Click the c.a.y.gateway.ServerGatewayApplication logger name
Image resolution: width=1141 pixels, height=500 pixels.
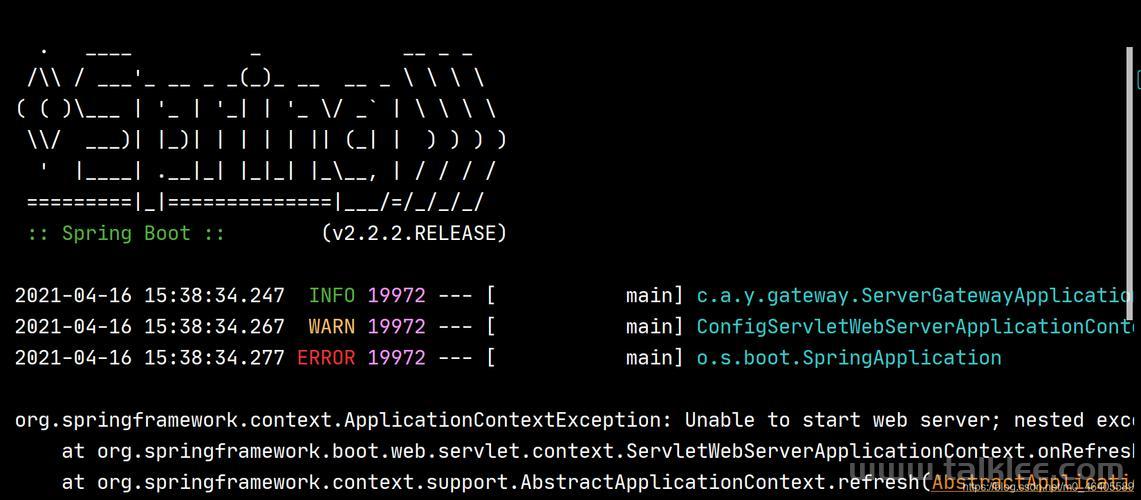(x=912, y=296)
